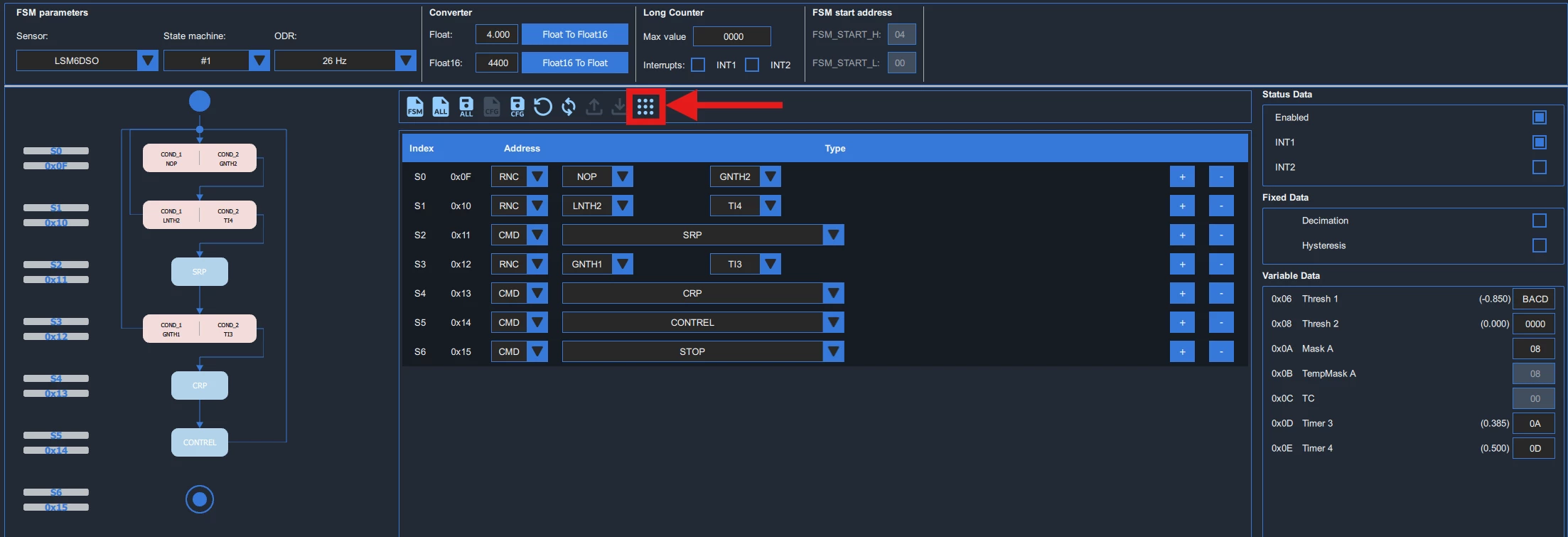Click the two-arrow refresh sync icon
The width and height of the screenshot is (1568, 537).
(x=569, y=107)
